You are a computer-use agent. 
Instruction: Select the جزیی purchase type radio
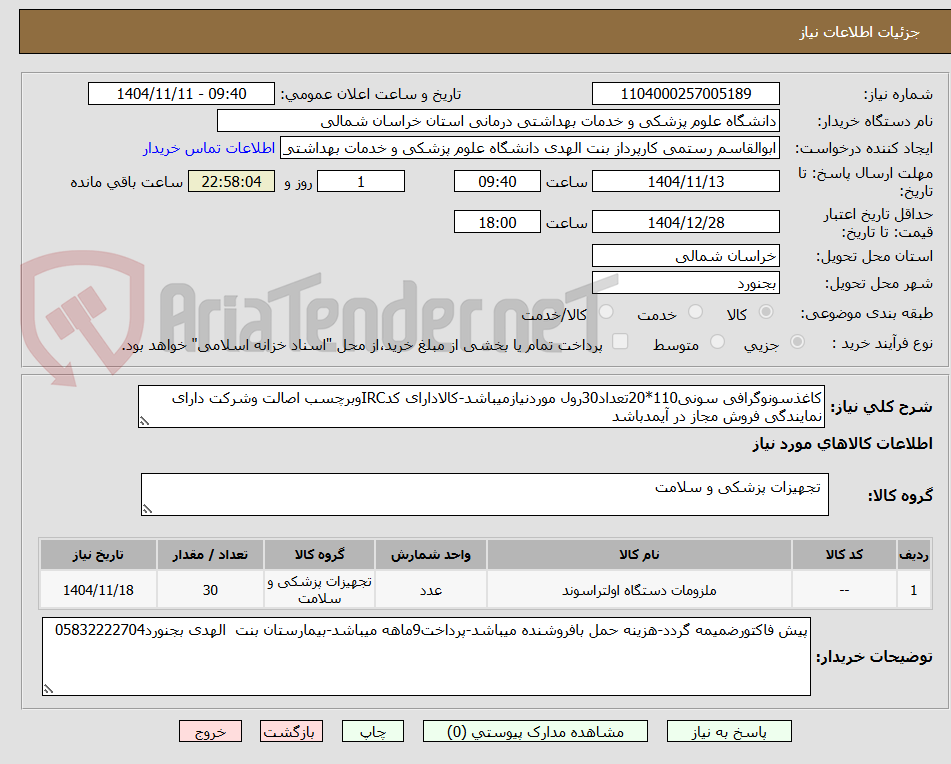(798, 342)
